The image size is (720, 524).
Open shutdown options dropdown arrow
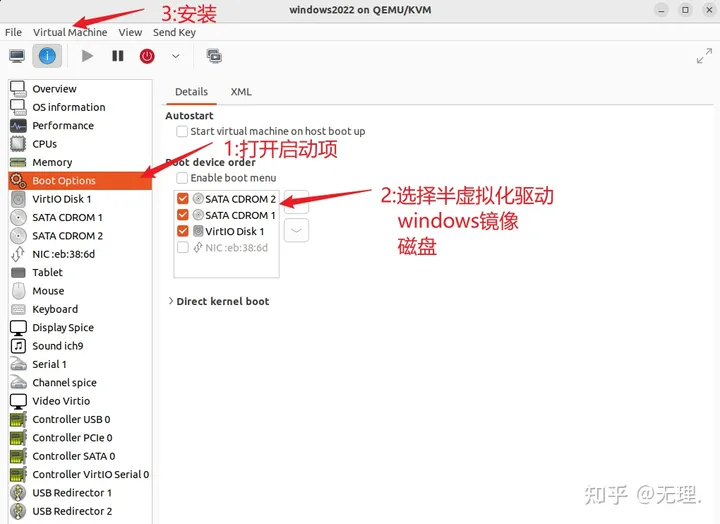tap(175, 56)
